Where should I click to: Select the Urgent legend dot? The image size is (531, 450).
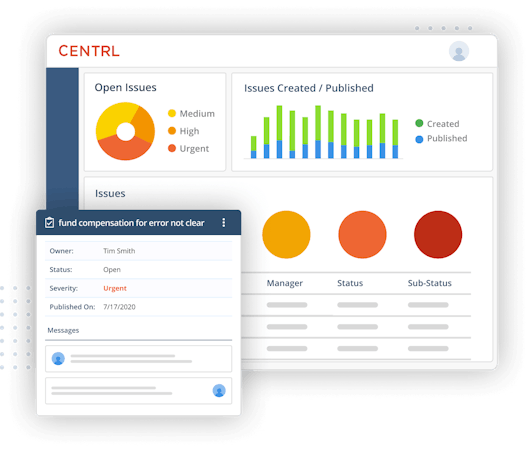tap(172, 148)
